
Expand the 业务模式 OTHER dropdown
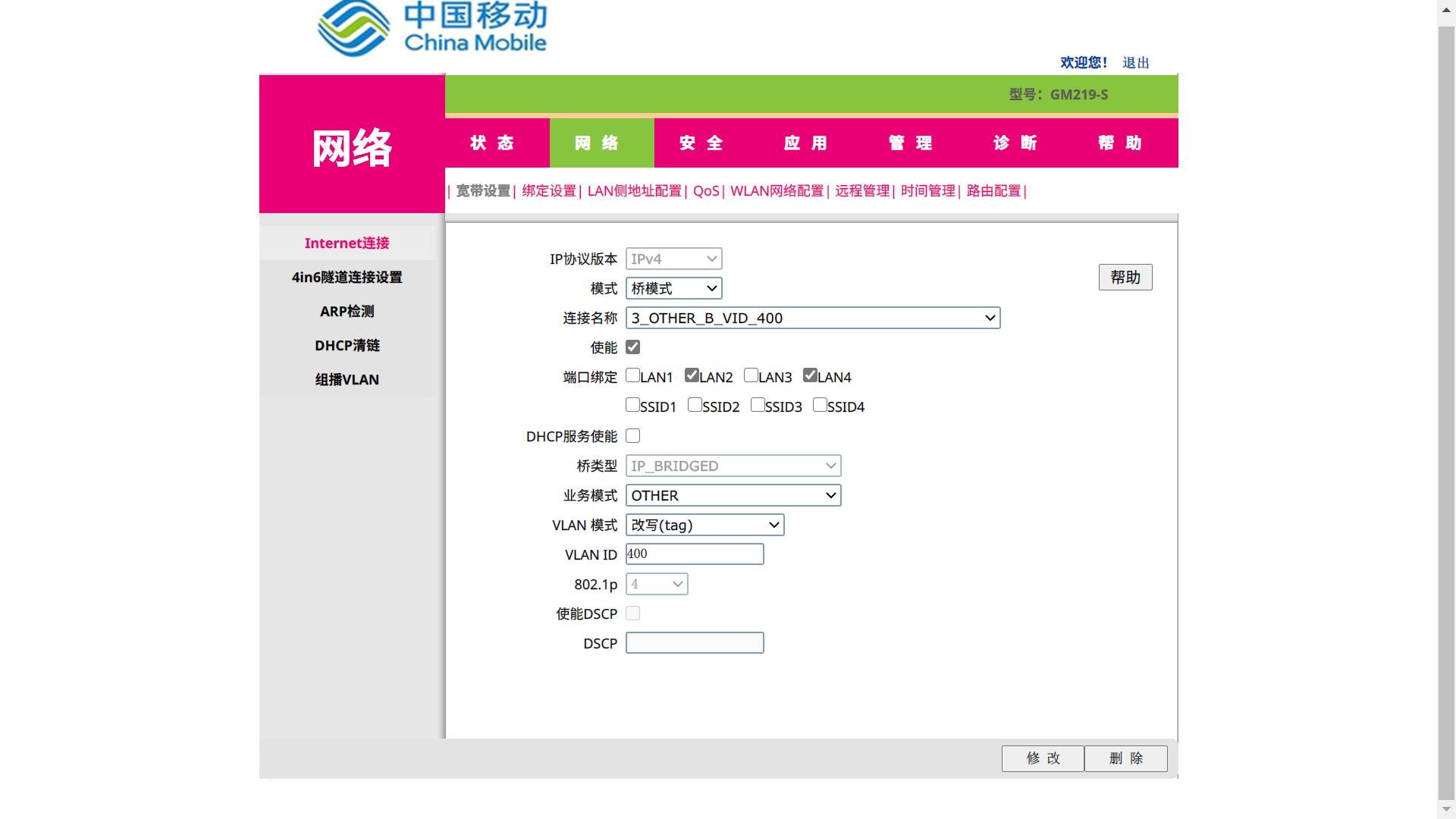[x=733, y=495]
